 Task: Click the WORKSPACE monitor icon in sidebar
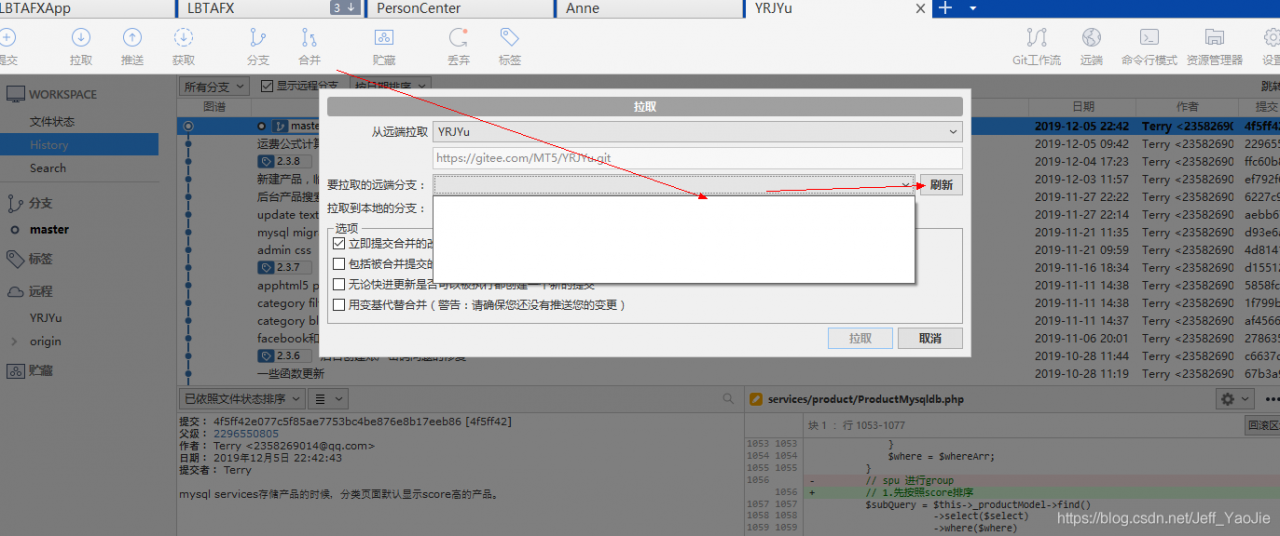tap(15, 94)
